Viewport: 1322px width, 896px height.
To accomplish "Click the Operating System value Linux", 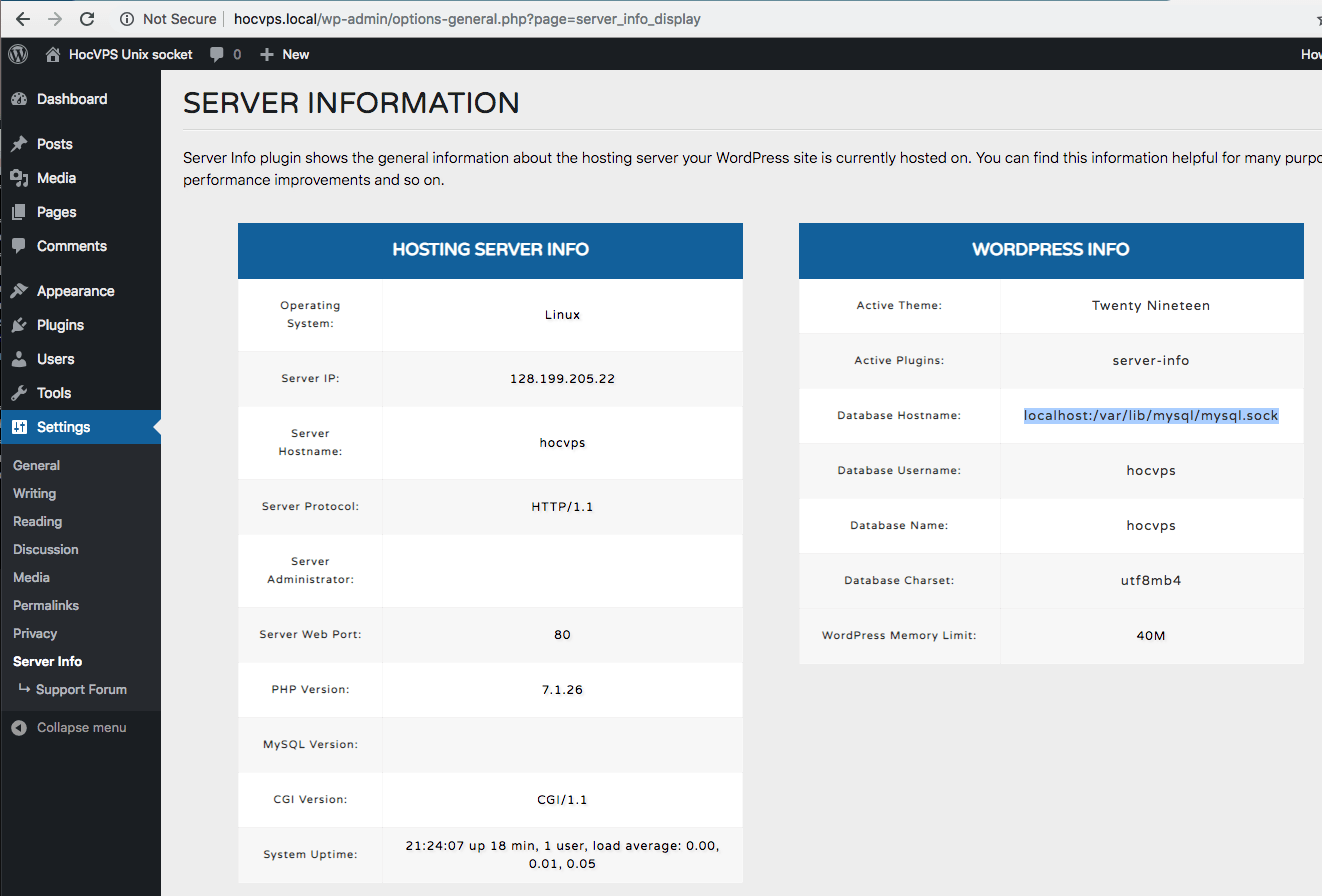I will (562, 314).
